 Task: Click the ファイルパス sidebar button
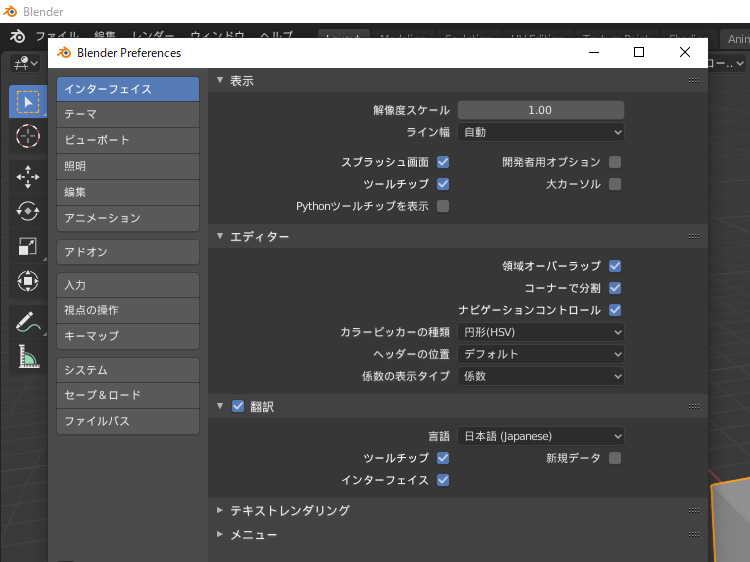point(128,421)
